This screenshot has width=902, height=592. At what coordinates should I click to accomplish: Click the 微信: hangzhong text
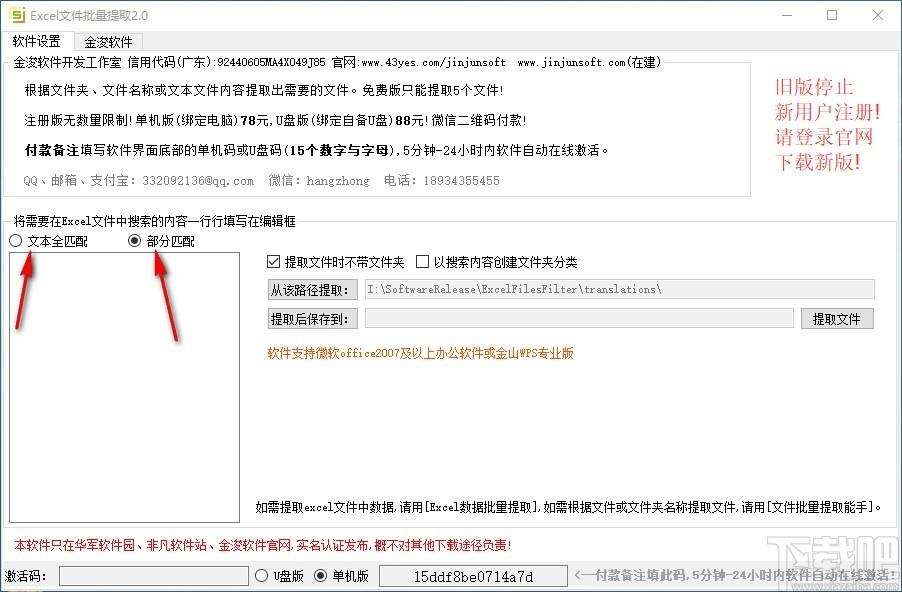click(x=319, y=181)
